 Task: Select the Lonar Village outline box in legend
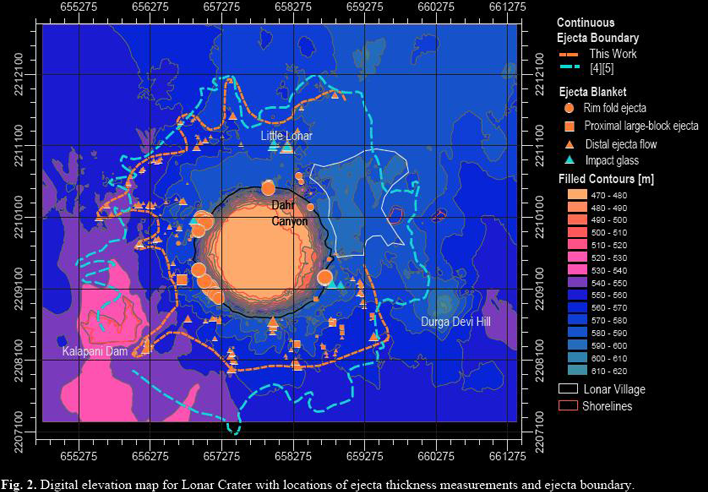(x=568, y=387)
